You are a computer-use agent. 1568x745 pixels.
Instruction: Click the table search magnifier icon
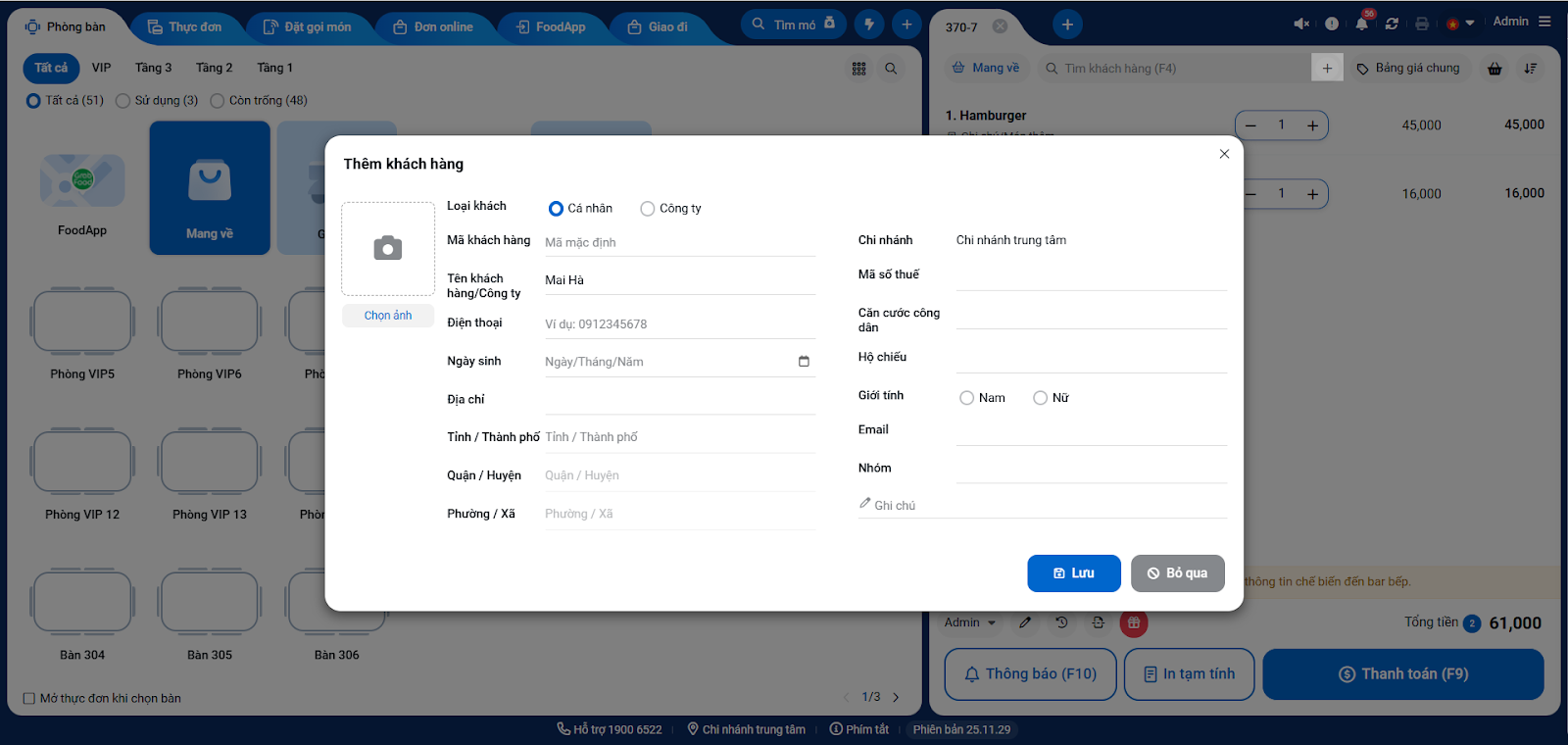[891, 69]
